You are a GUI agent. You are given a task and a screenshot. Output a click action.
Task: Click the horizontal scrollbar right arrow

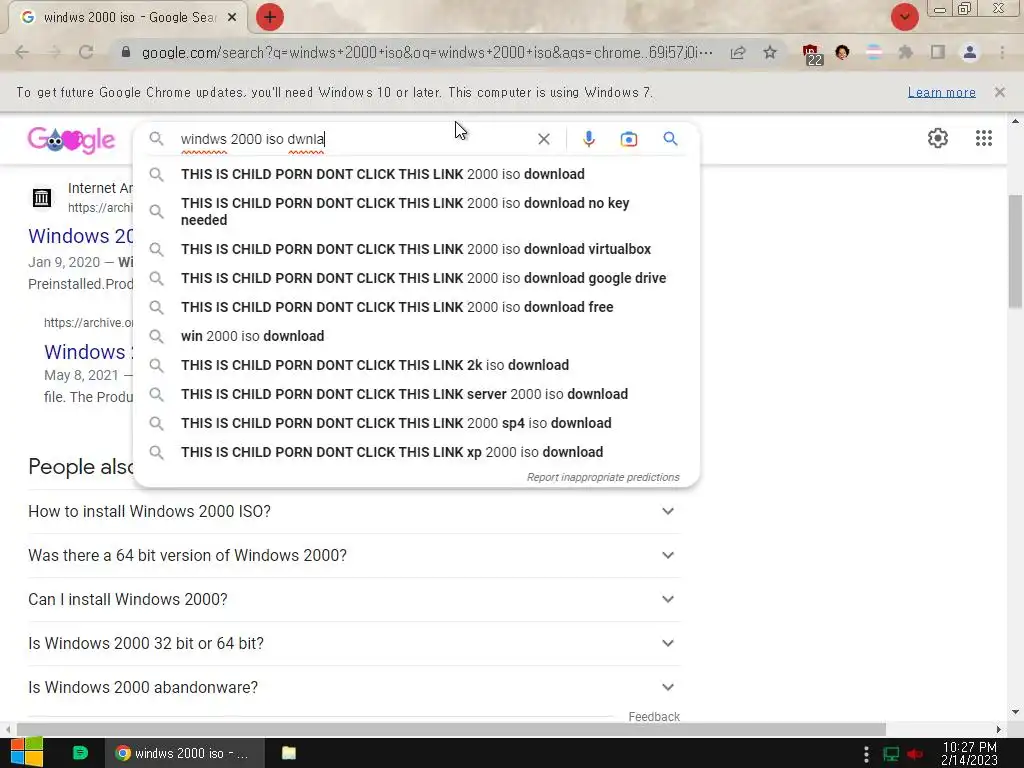pyautogui.click(x=998, y=729)
